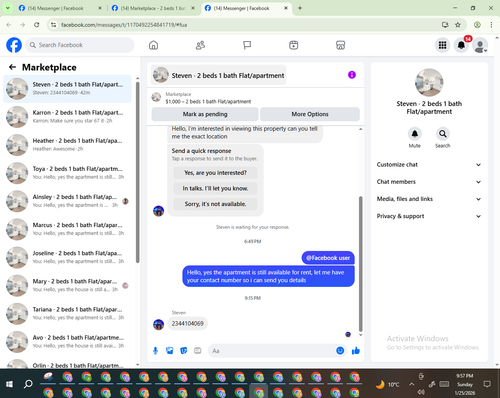Screen dimensions: 500x398
Task: Open the account profile avatar menu
Action: click(480, 45)
